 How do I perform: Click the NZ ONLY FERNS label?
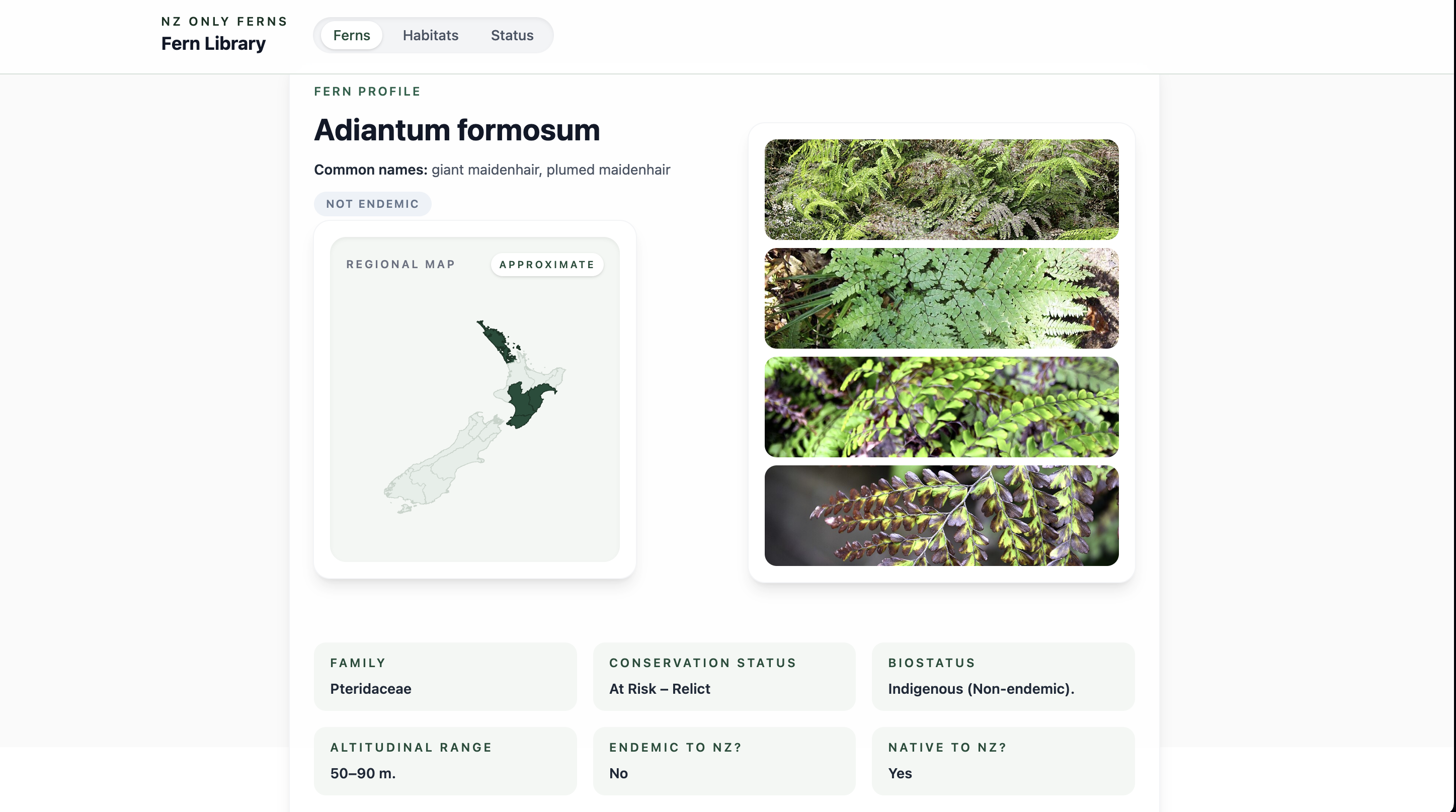tap(224, 21)
